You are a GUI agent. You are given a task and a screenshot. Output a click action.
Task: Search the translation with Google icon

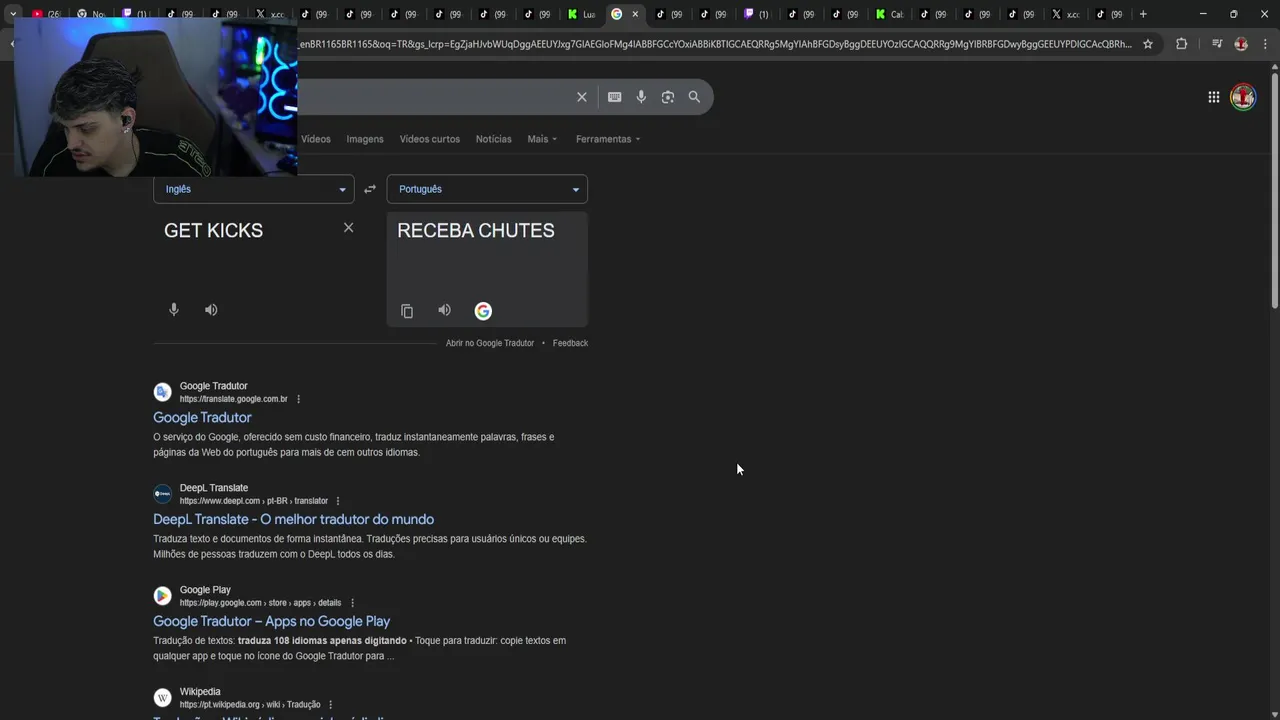[x=483, y=311]
